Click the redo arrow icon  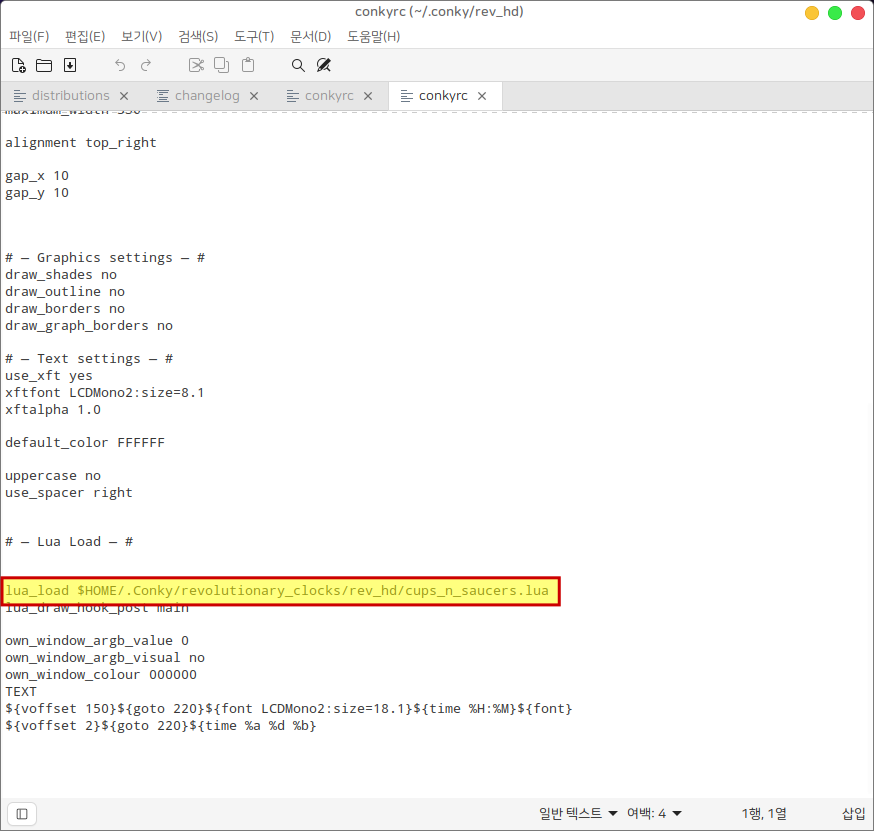(x=146, y=65)
